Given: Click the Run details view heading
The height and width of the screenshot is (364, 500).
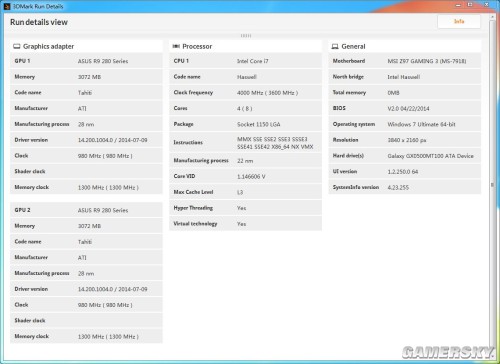Looking at the screenshot, I should (39, 22).
